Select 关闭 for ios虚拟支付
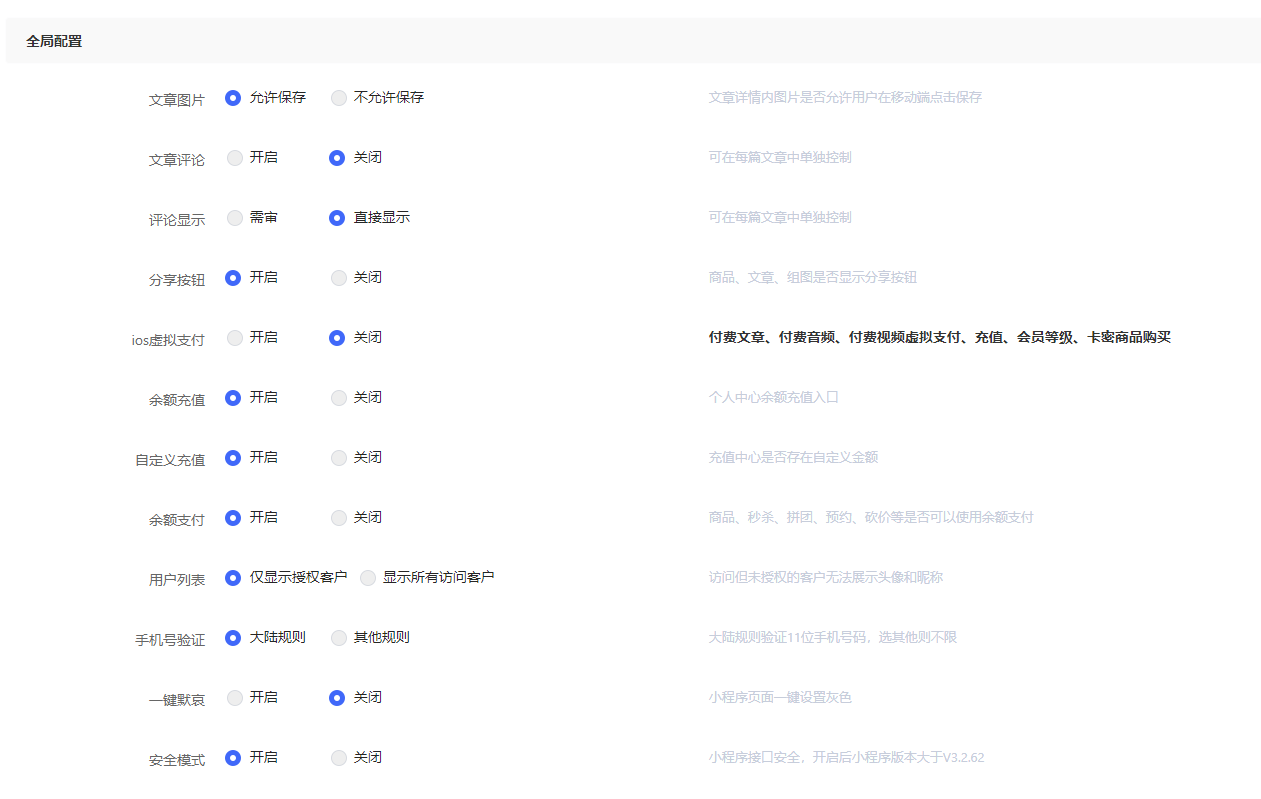Viewport: 1261px width, 799px height. coord(337,338)
